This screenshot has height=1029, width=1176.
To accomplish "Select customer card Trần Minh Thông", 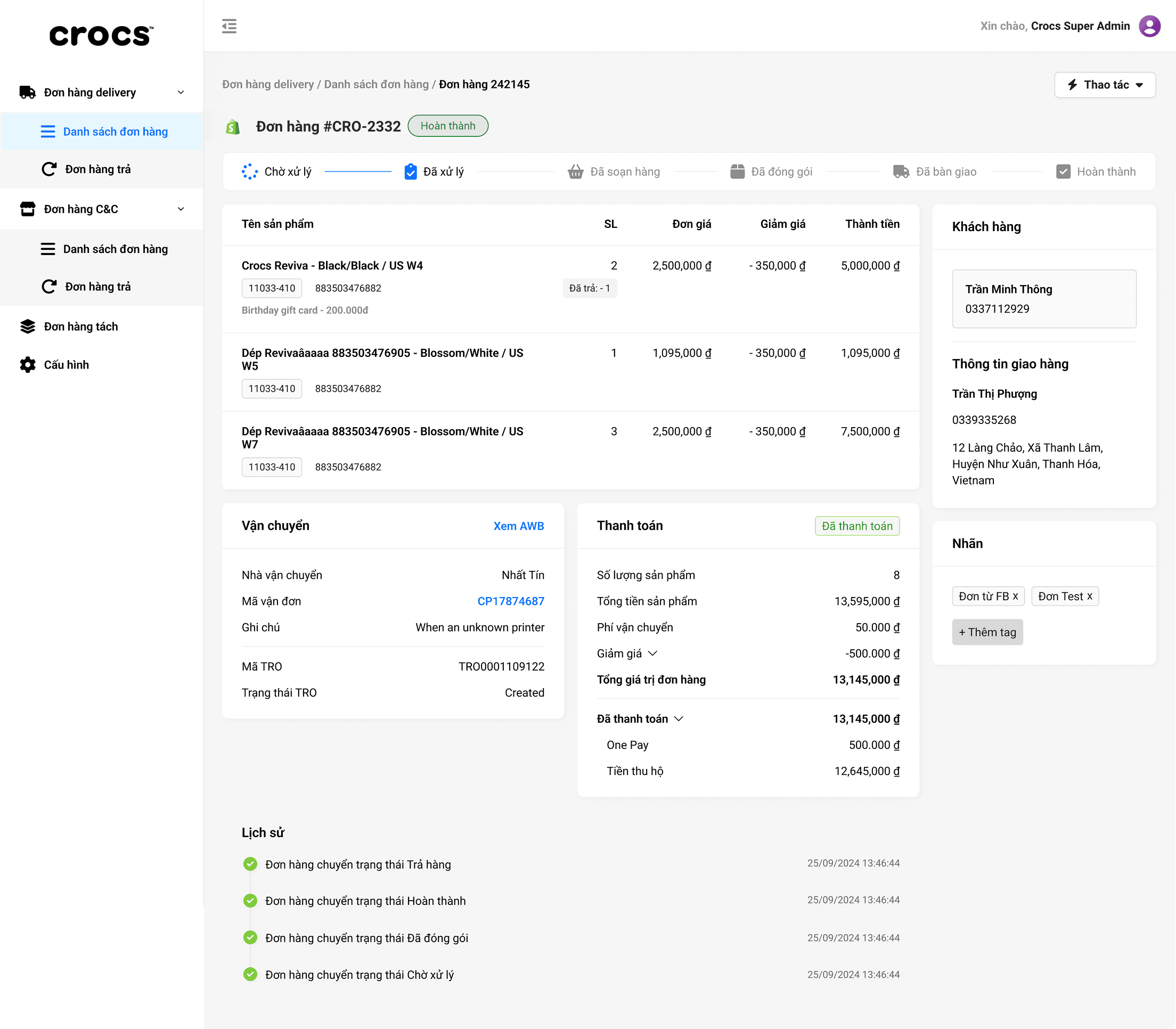I will [1044, 299].
